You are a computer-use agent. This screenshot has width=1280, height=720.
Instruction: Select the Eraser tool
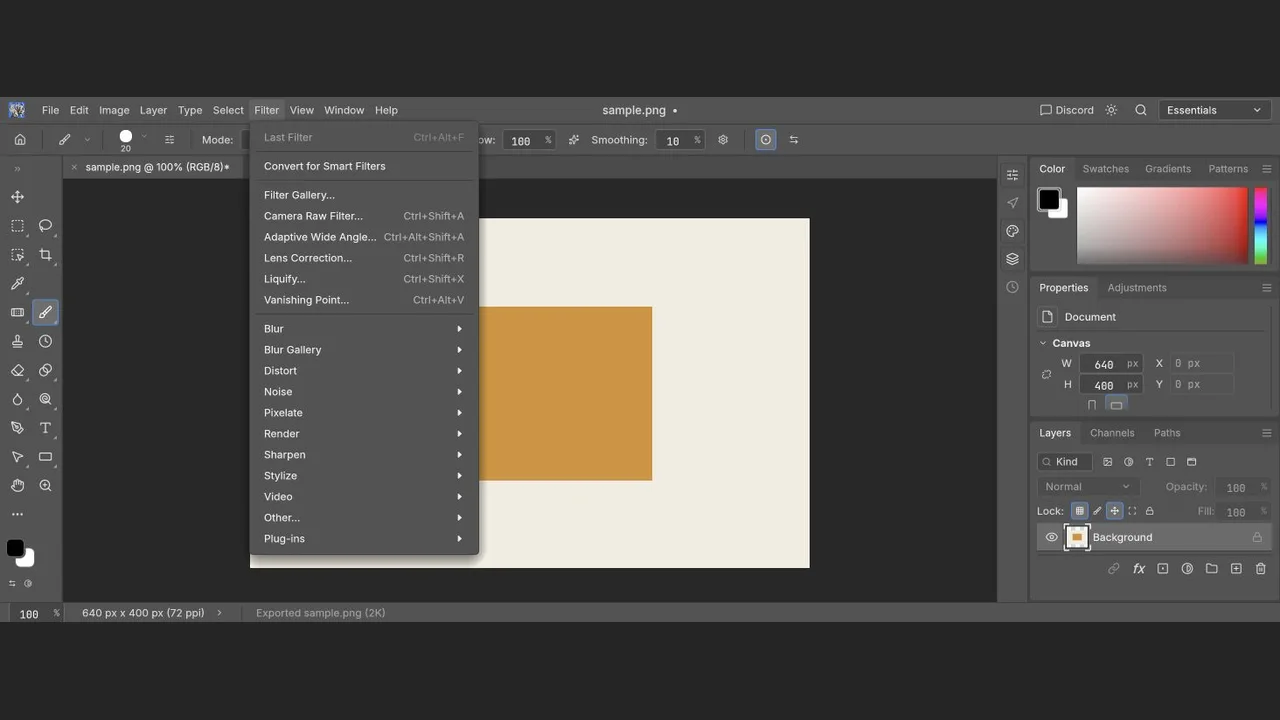coord(17,370)
